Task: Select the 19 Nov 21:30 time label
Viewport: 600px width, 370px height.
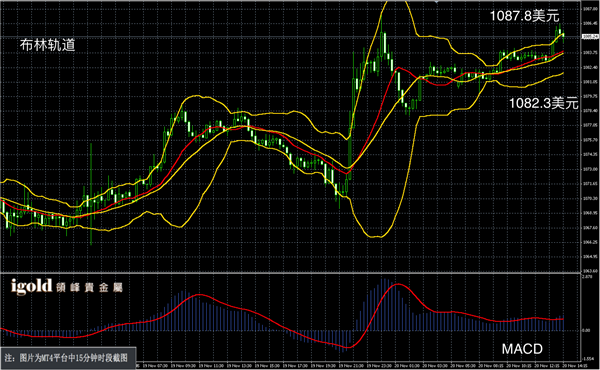Action: coord(351,366)
